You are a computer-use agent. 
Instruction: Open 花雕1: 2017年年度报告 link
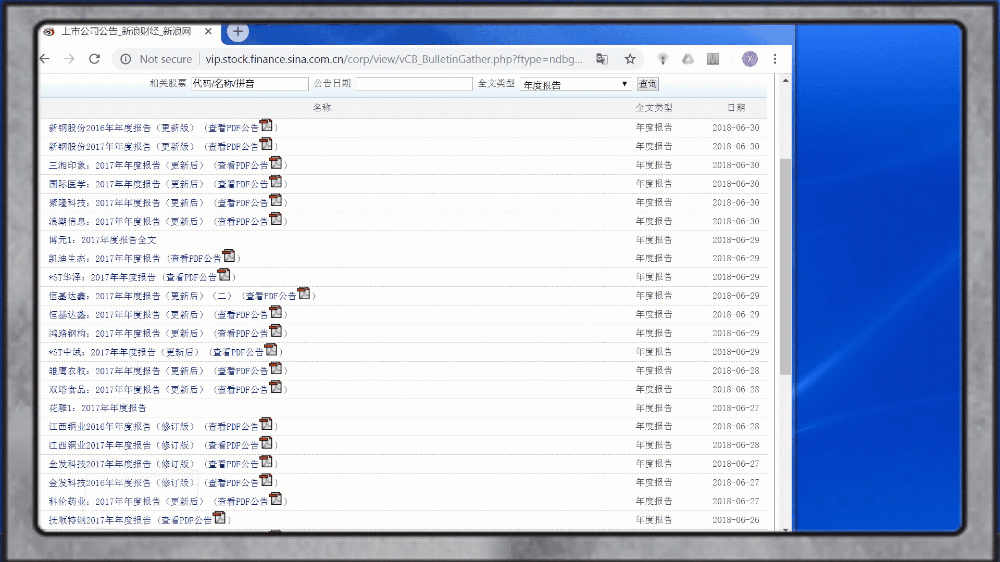[x=98, y=408]
